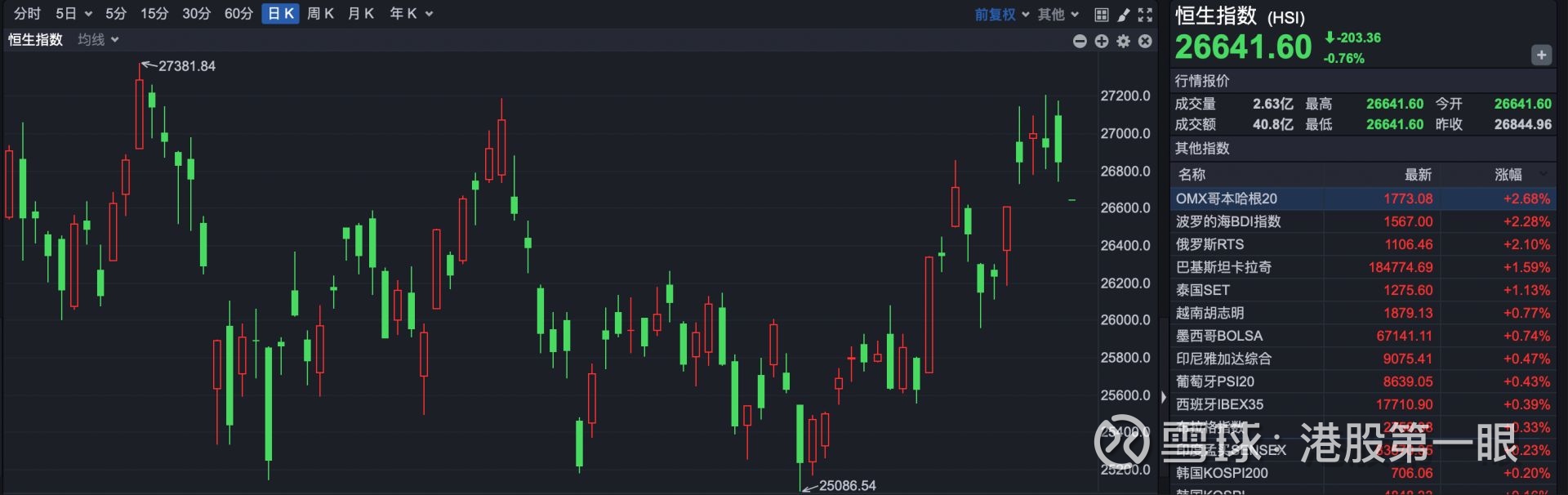This screenshot has height=495, width=1568.
Task: Open the 其他 dropdown menu
Action: (1058, 15)
